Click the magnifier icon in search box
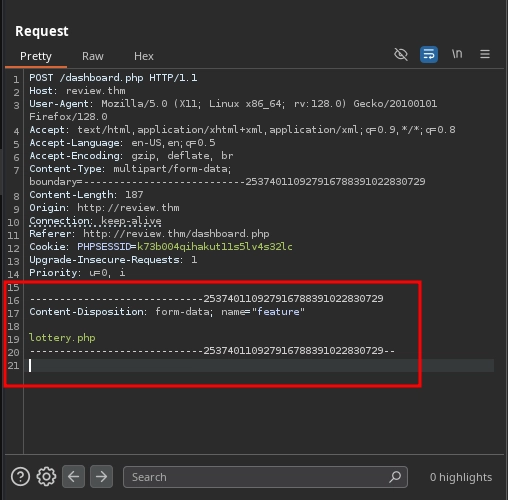 [x=395, y=477]
